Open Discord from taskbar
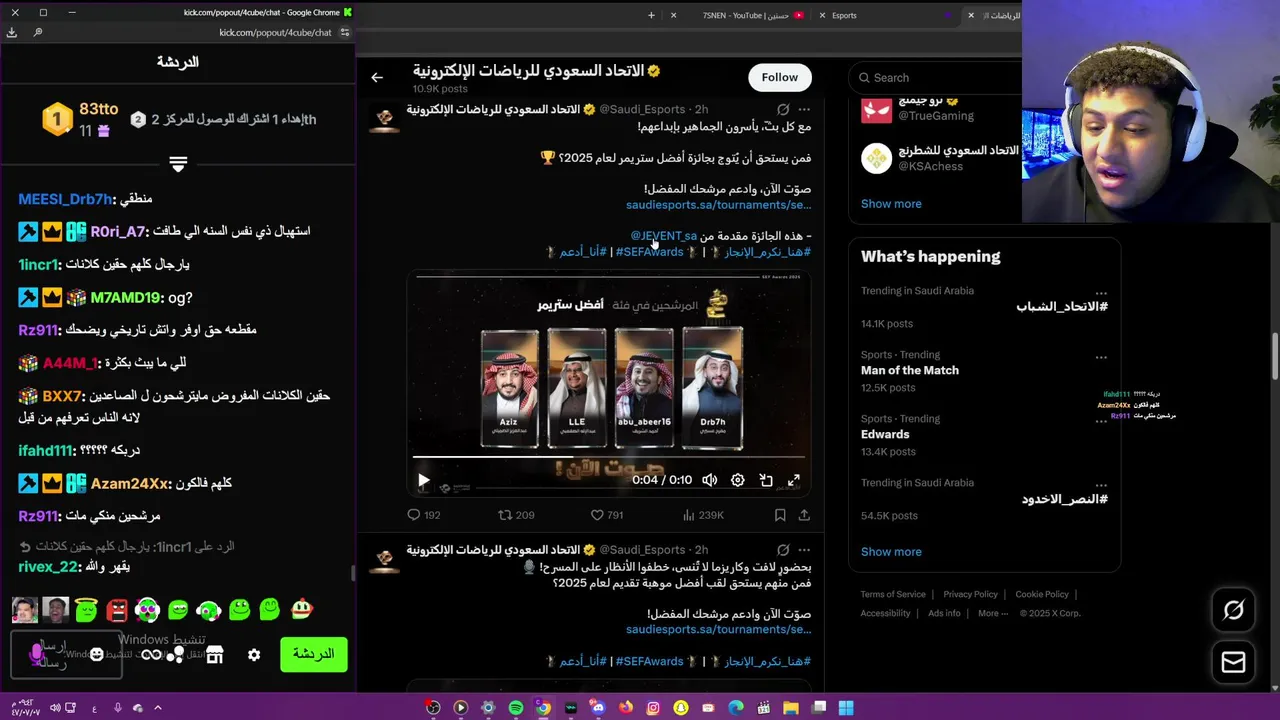 [x=597, y=708]
